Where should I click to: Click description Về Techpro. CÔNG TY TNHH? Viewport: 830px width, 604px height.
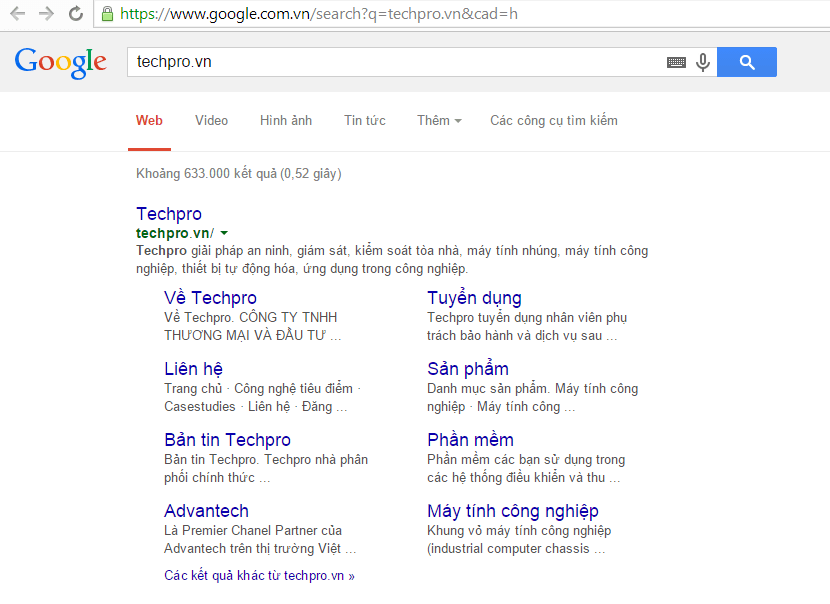253,327
